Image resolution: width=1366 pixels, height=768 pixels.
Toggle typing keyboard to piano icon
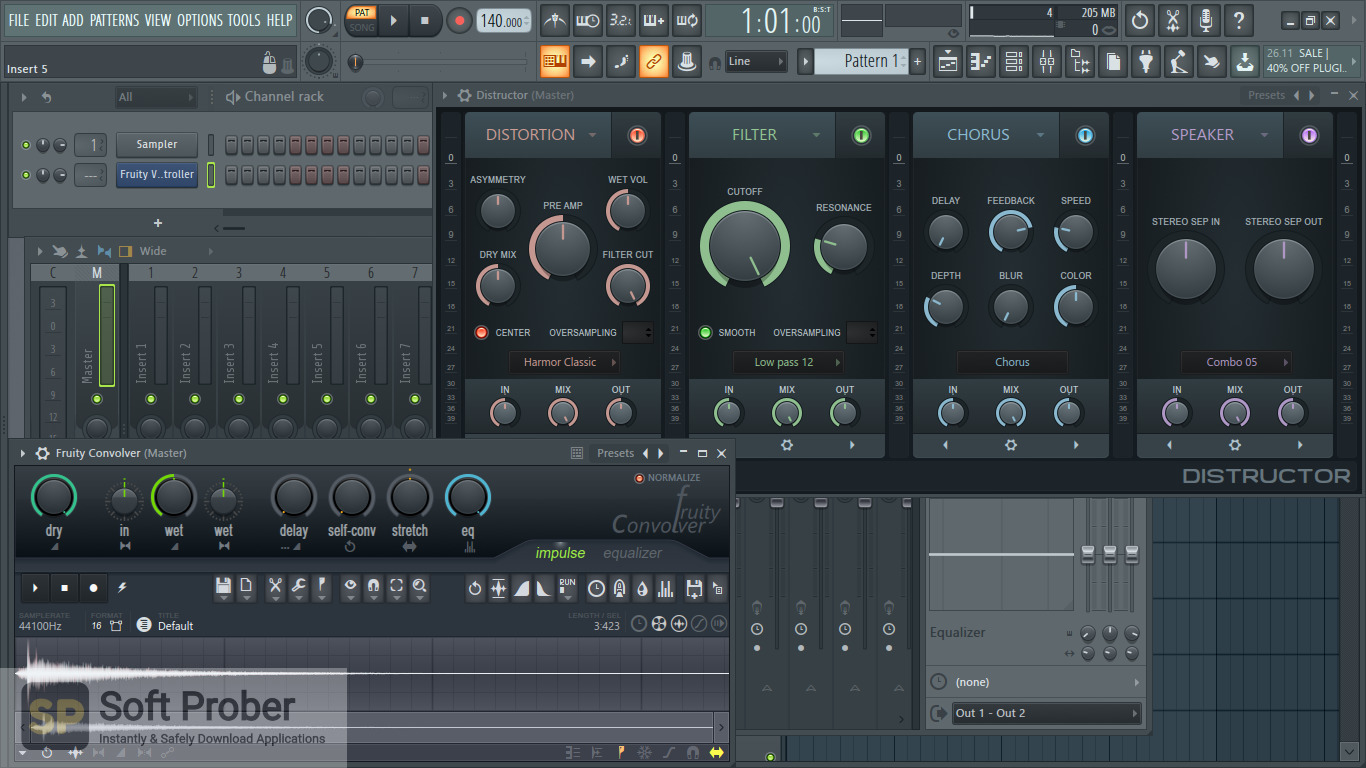[x=554, y=61]
